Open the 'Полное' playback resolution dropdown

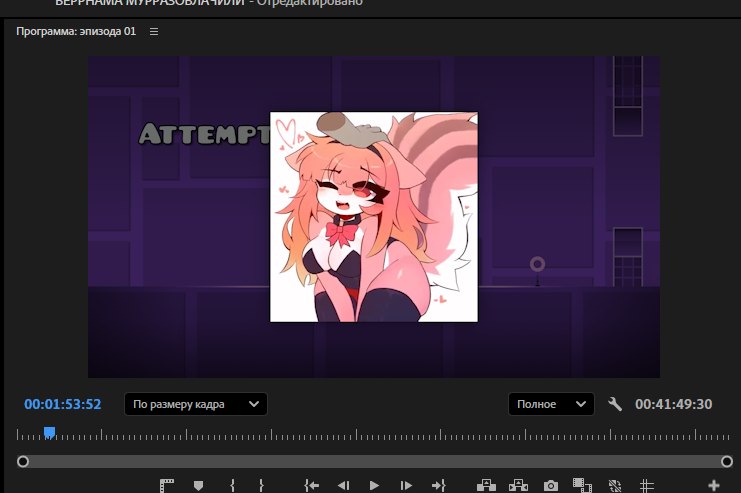[x=551, y=404]
